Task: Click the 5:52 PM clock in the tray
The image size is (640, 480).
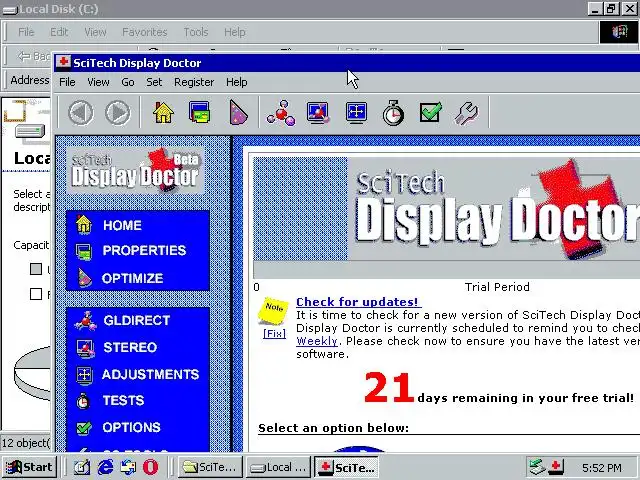Action: click(602, 467)
